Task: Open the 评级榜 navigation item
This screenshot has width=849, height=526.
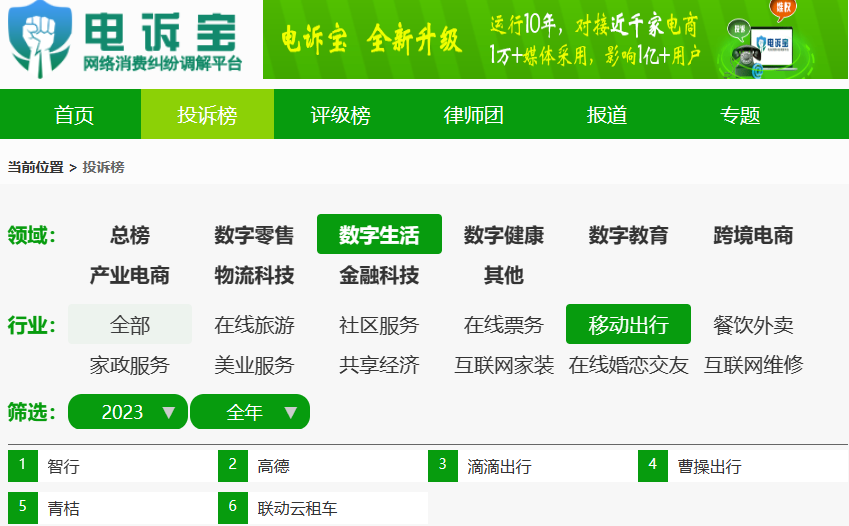Action: [341, 114]
